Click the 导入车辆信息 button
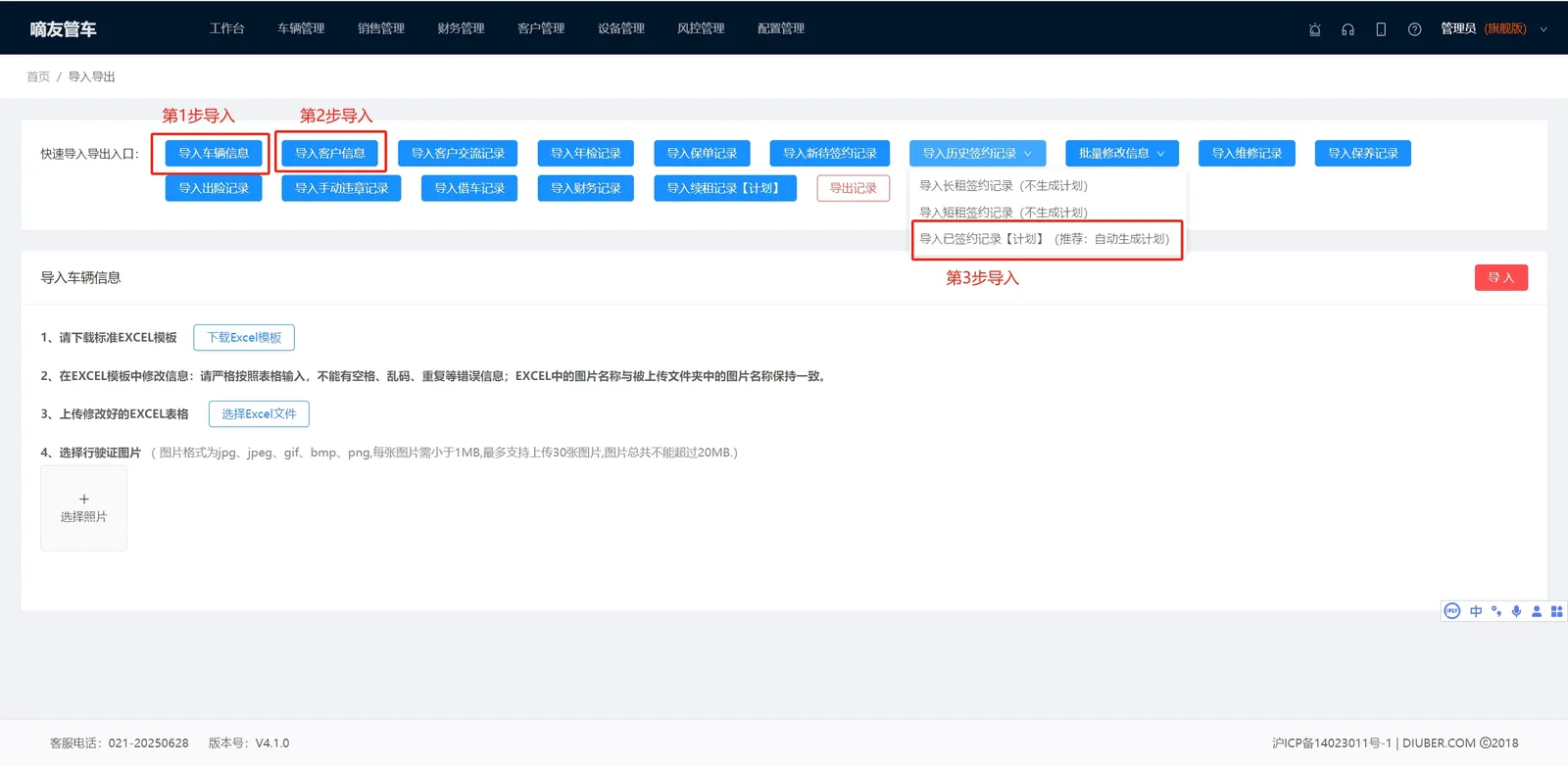Viewport: 1568px width, 765px height. point(214,154)
